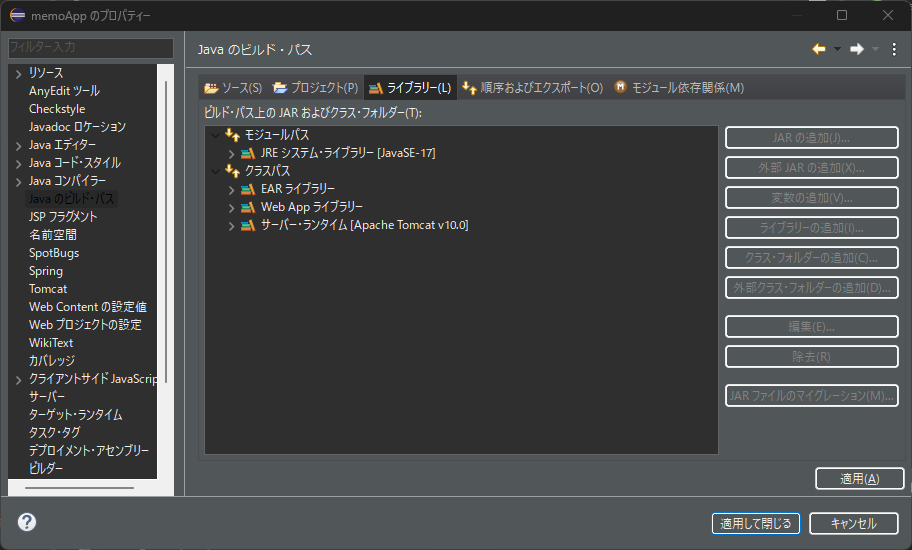The image size is (912, 550).
Task: Click the Eclipse icon in title bar
Action: 17,15
